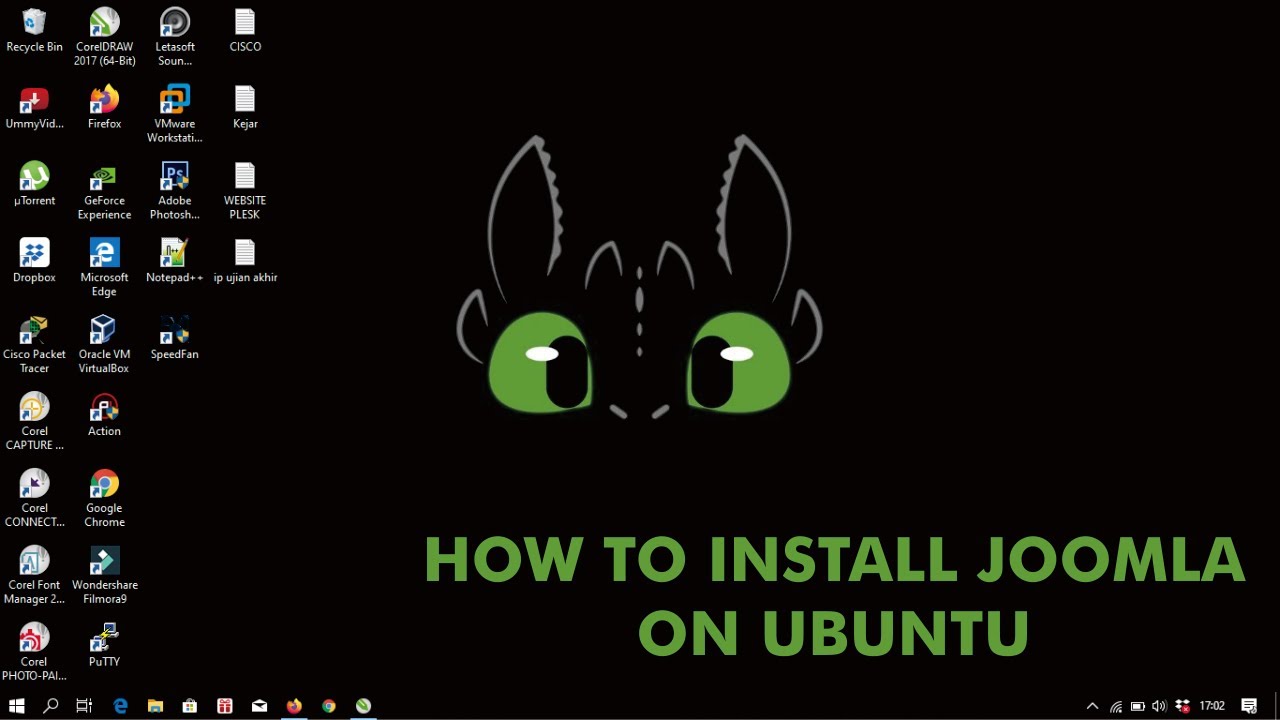Select the Corel CAPTURE desktop shortcut
The image size is (1280, 720).
coord(34,422)
